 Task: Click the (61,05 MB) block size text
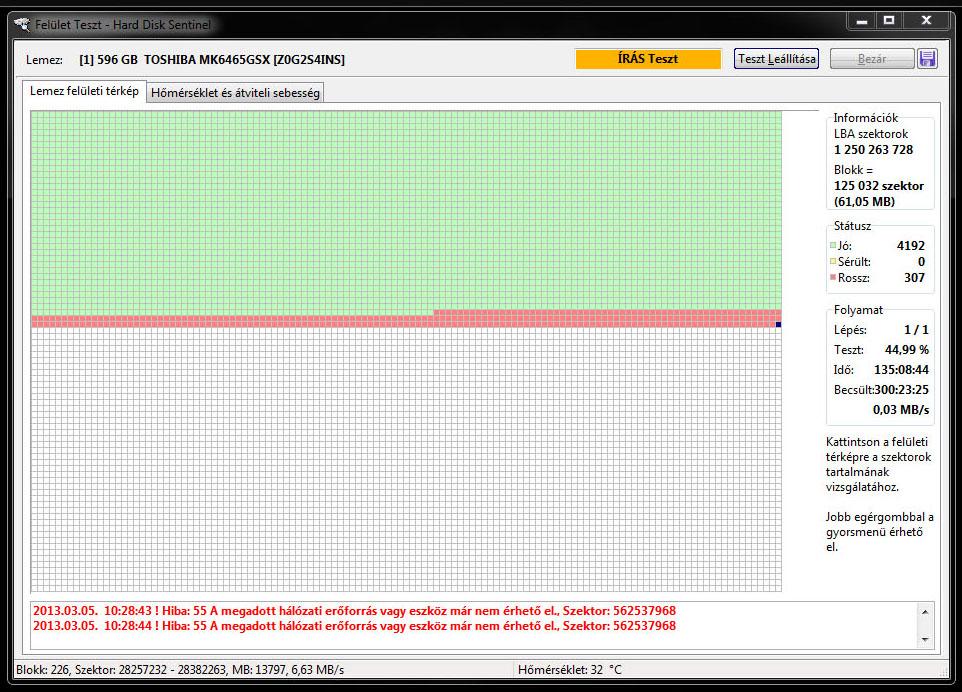[x=864, y=202]
